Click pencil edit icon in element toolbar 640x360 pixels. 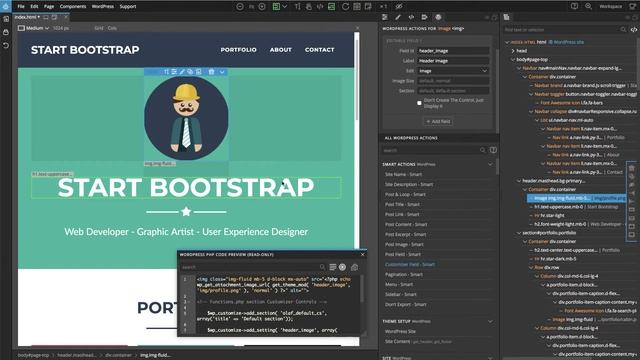[x=182, y=72]
